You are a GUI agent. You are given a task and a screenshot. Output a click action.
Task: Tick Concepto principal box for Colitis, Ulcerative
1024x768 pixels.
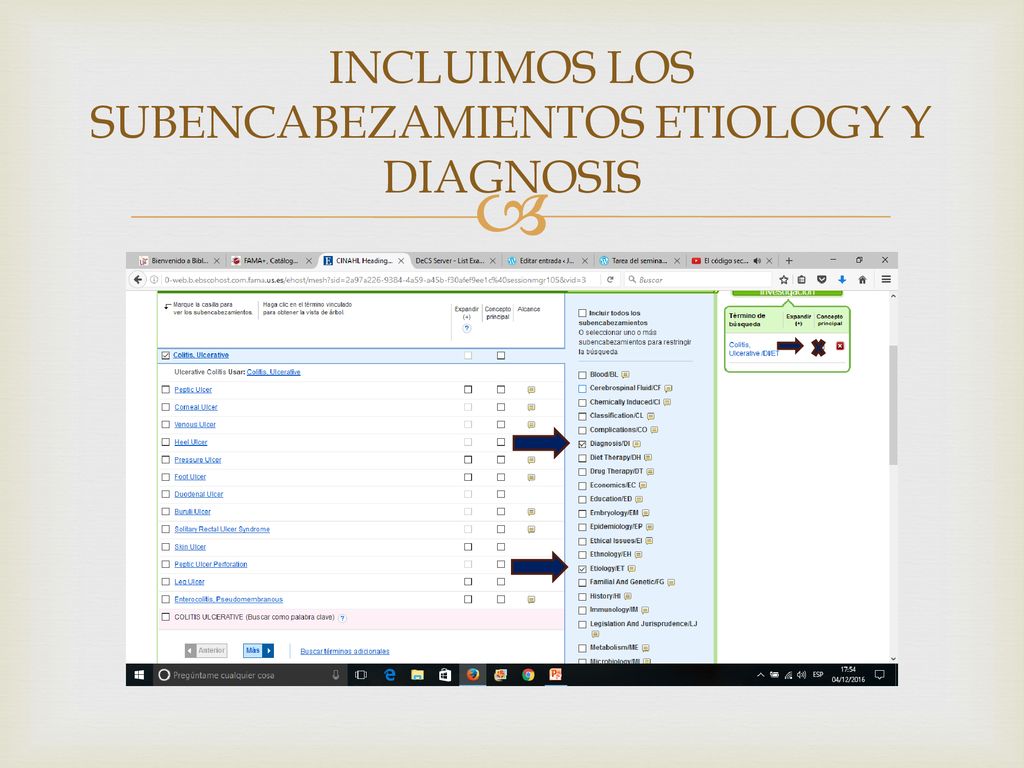point(501,356)
